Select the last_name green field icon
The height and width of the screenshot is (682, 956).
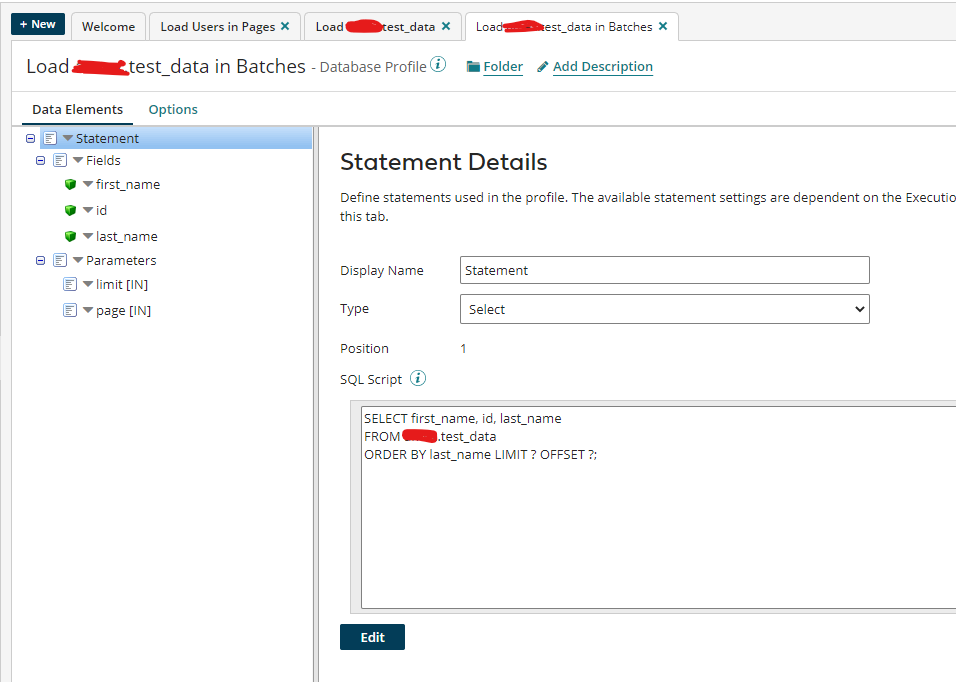pos(70,236)
